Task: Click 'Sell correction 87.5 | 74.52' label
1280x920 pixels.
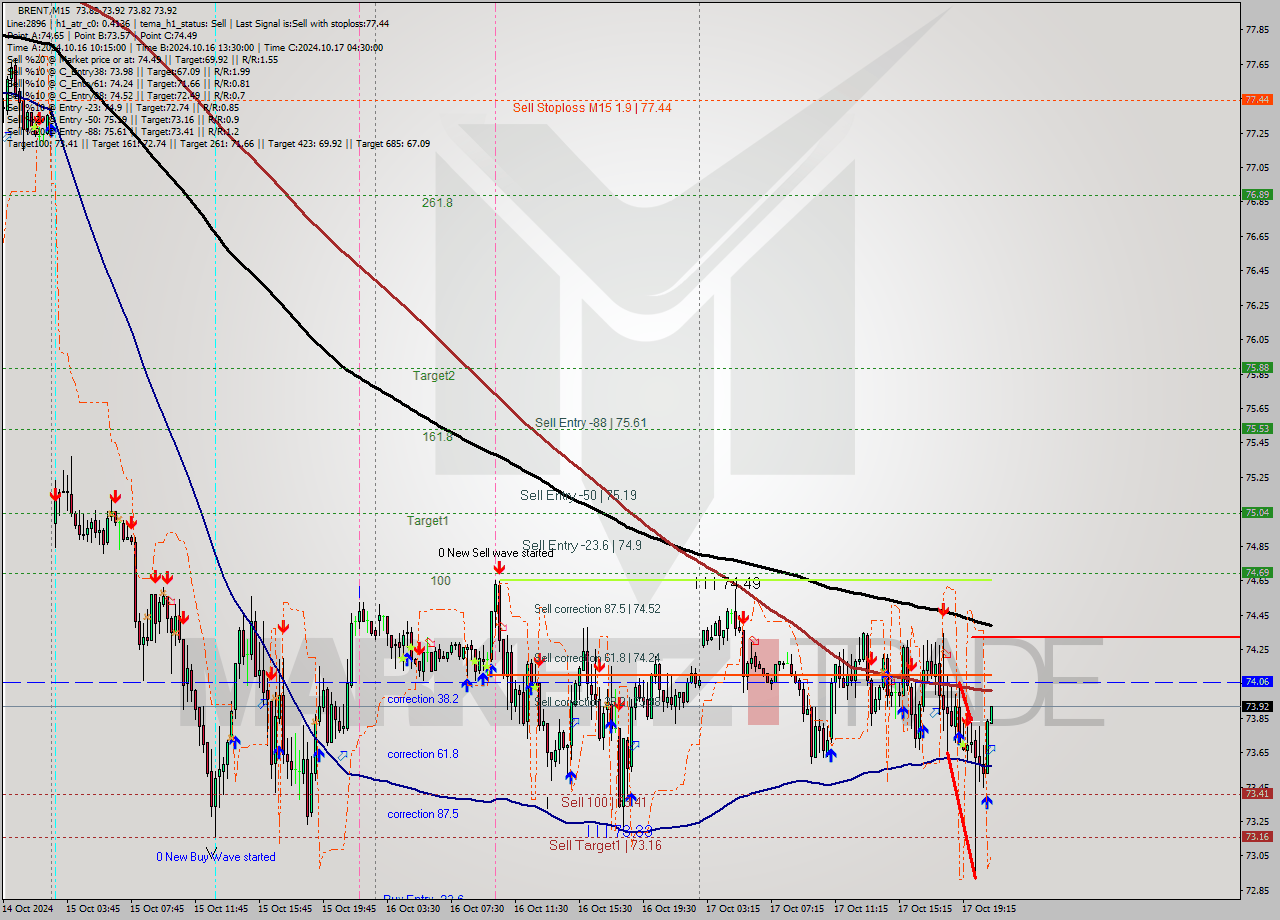Action: 597,608
